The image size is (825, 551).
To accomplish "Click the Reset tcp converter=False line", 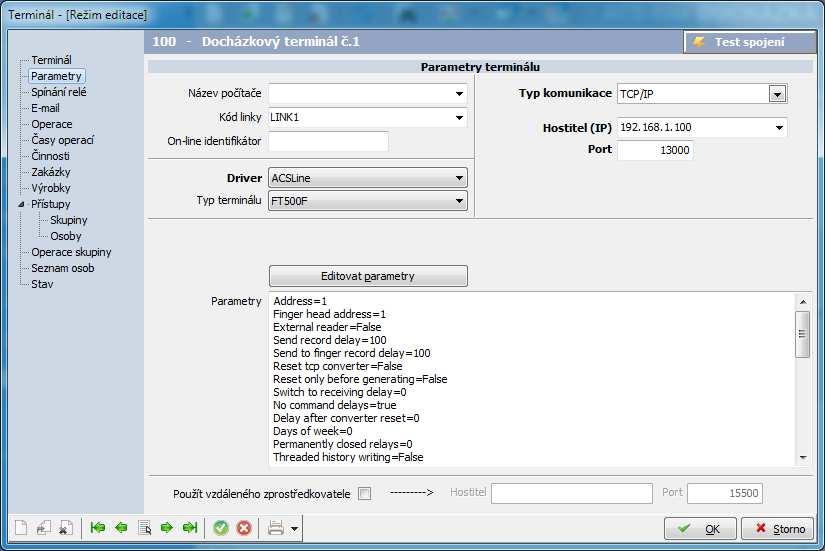I will [337, 366].
